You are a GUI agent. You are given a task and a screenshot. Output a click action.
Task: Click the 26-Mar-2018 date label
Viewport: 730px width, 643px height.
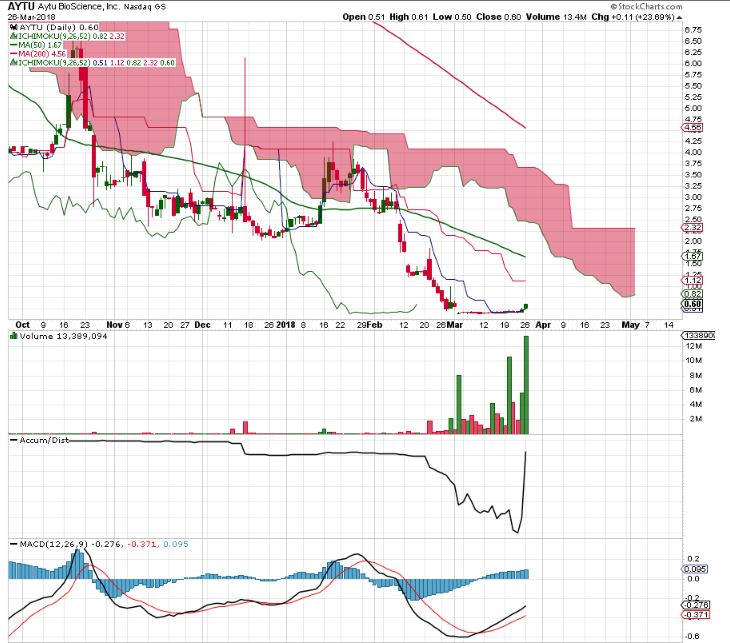(32, 17)
